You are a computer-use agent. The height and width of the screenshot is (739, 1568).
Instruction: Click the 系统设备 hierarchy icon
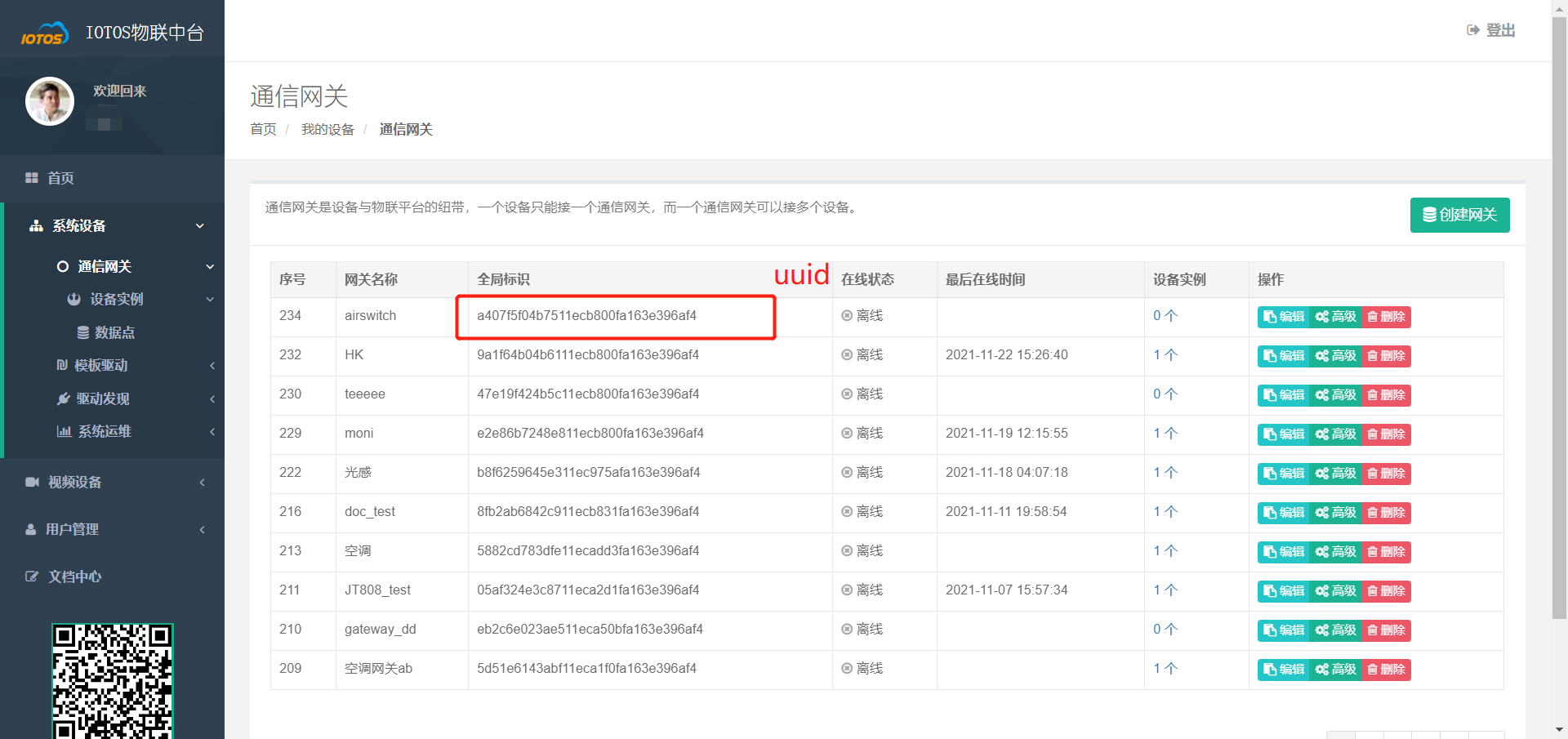click(x=36, y=226)
